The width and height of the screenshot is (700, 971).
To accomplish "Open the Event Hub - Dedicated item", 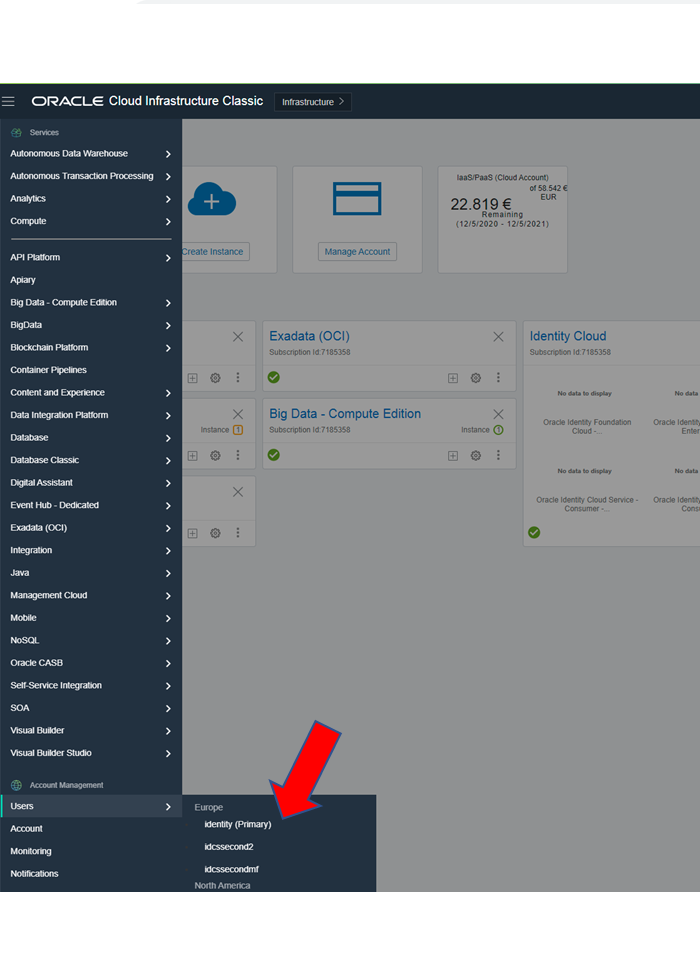I will pyautogui.click(x=55, y=505).
